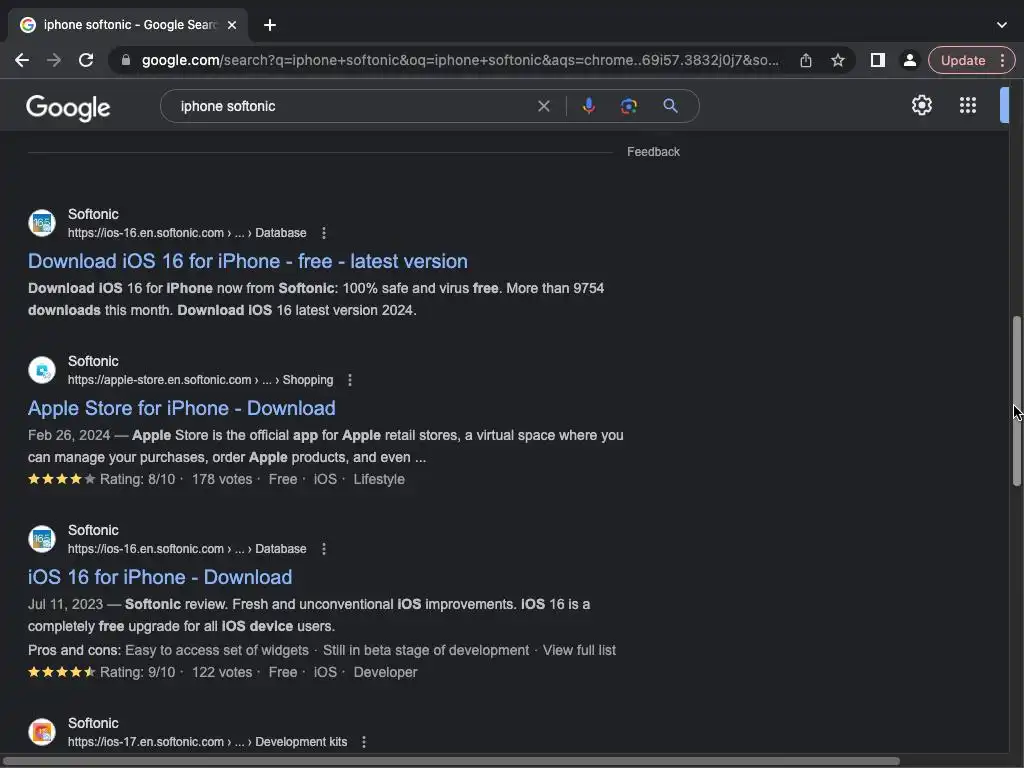Open options menu beside second ios-16 Database URL

(x=324, y=549)
